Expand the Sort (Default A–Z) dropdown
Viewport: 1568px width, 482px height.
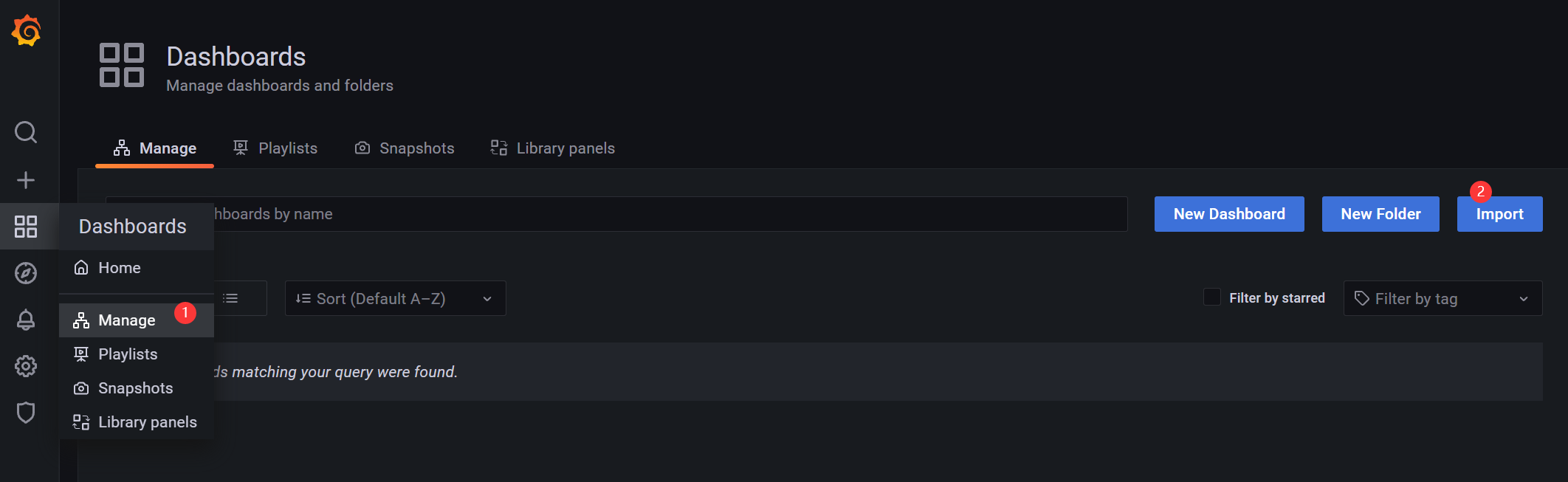coord(395,298)
